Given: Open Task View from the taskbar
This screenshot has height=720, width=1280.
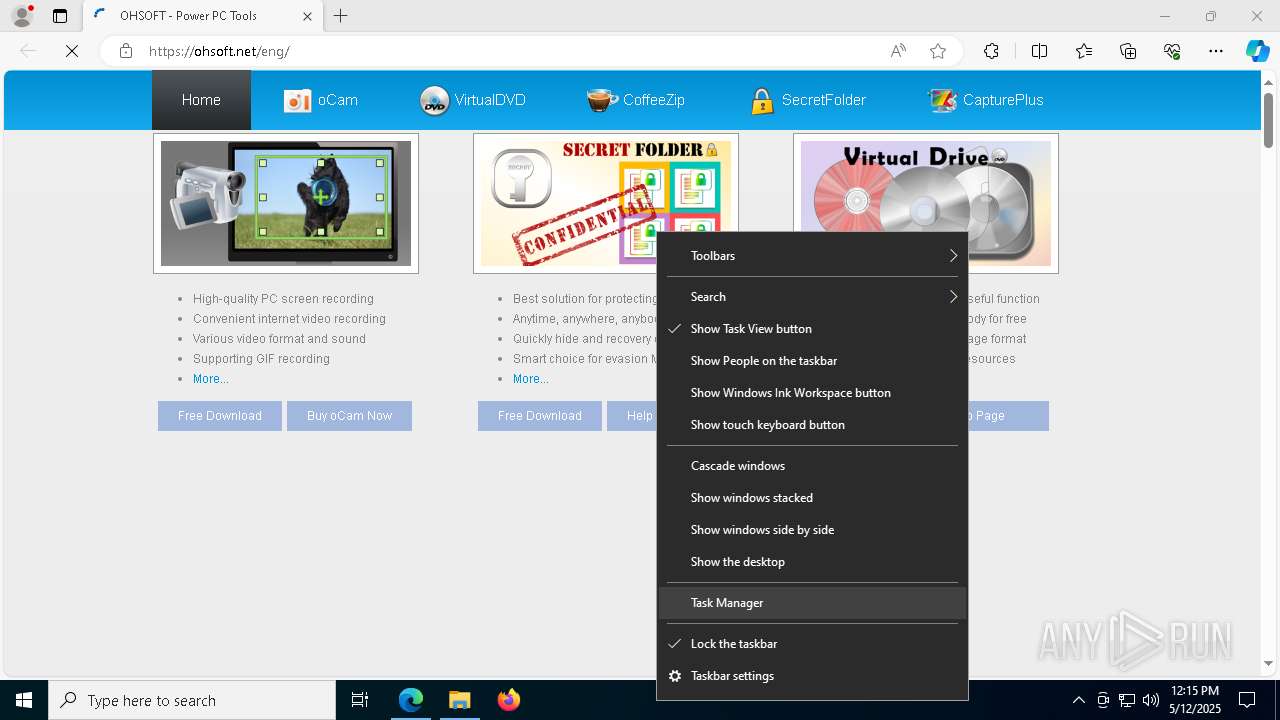Looking at the screenshot, I should (360, 700).
